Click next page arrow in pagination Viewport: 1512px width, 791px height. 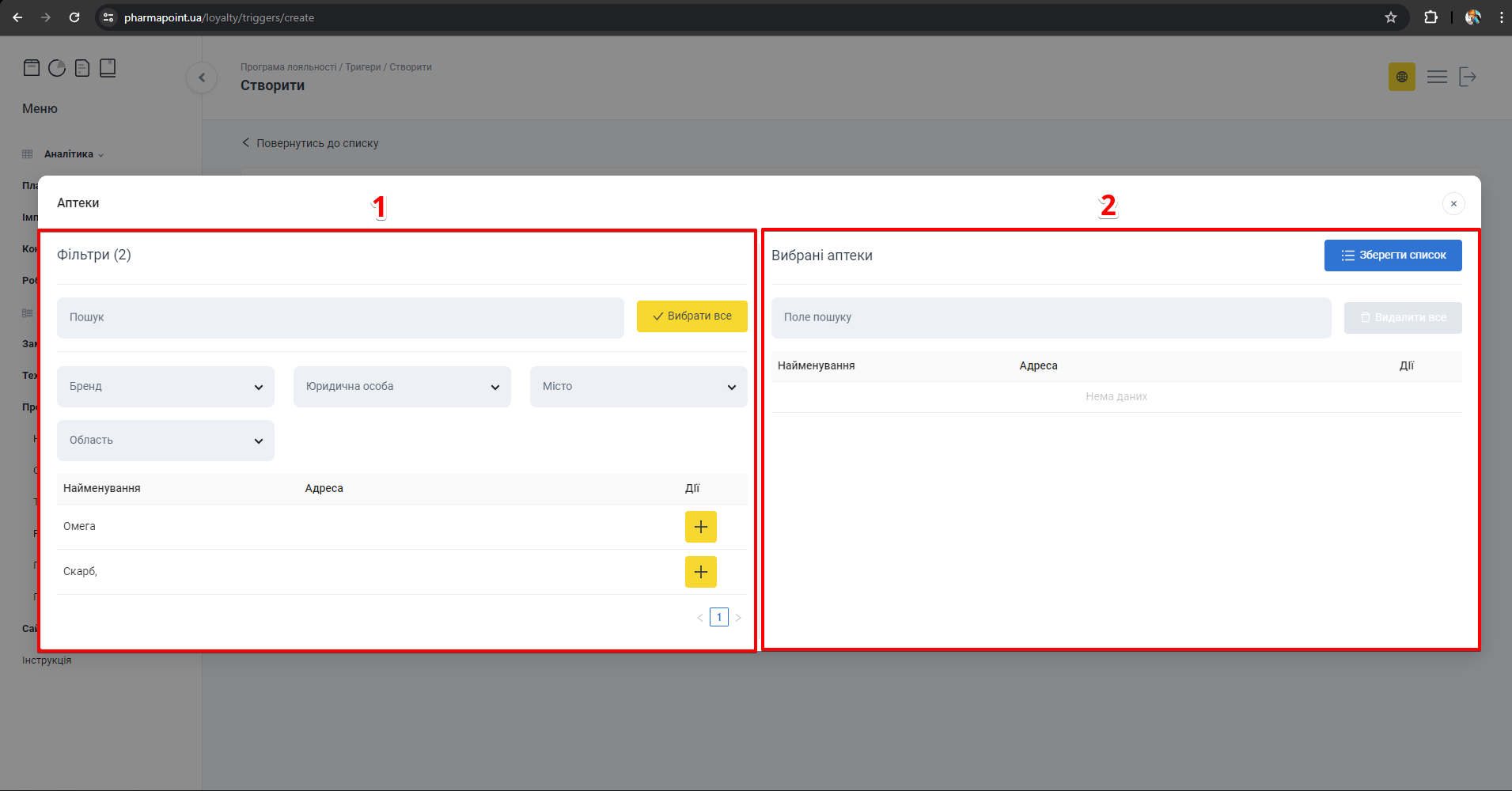(x=738, y=618)
